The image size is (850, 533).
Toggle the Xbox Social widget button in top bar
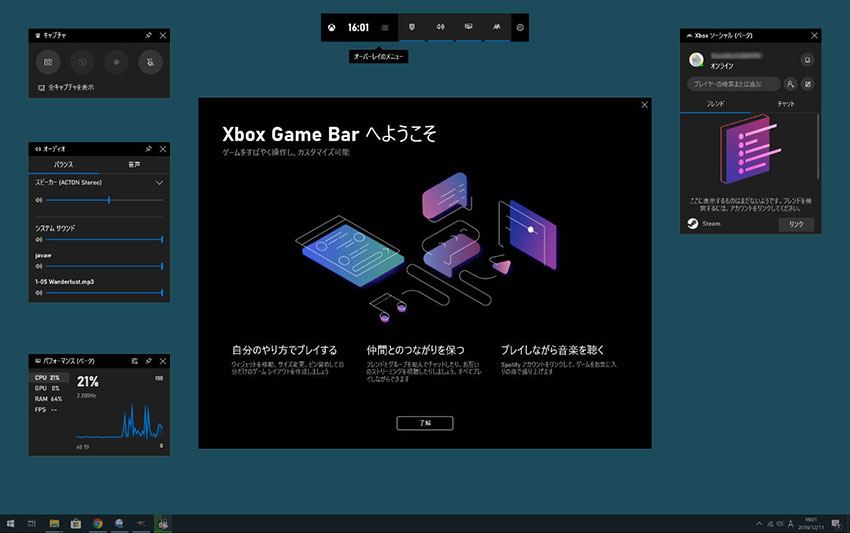pyautogui.click(x=497, y=27)
